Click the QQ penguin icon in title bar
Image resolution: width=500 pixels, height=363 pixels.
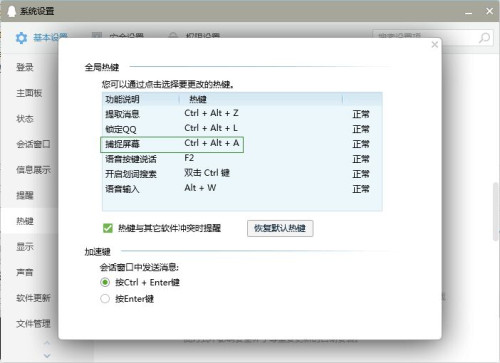tap(11, 11)
